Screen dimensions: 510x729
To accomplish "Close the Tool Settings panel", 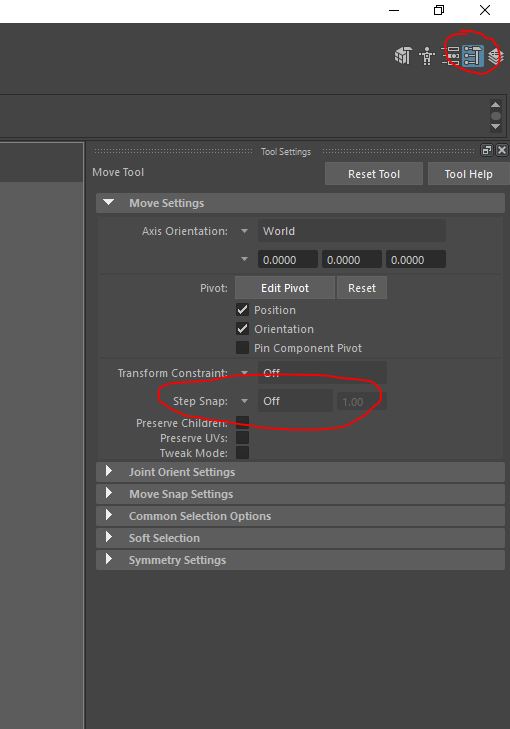I will pos(502,150).
